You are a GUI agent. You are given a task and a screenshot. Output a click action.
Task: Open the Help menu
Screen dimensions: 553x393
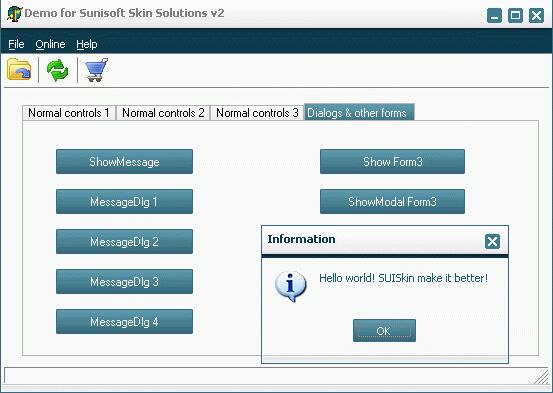pos(87,44)
